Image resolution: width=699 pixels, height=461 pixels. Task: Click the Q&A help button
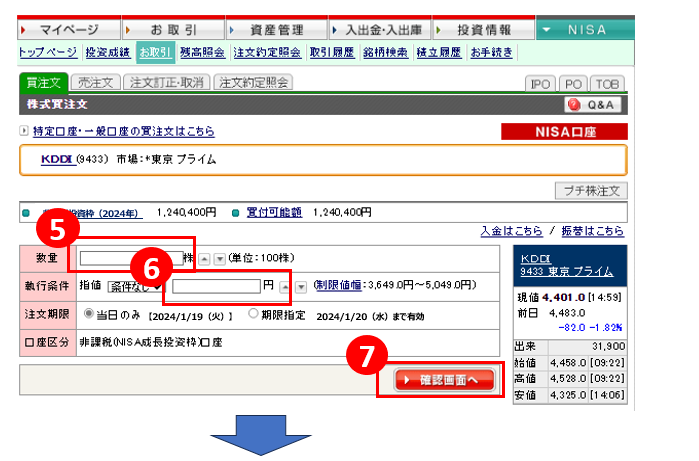click(x=592, y=105)
